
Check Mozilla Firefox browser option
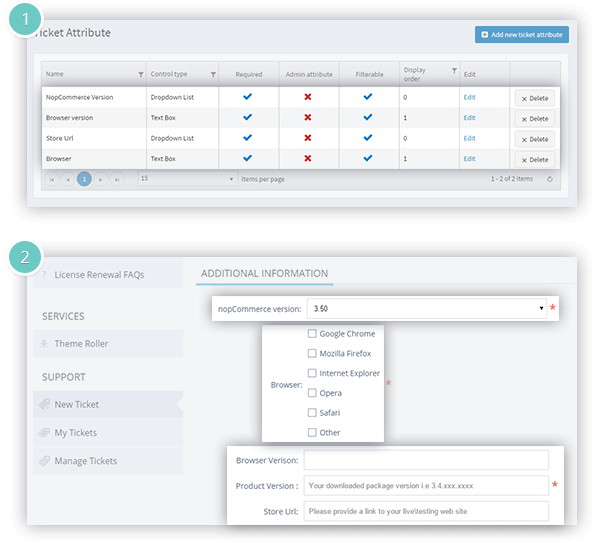tap(312, 353)
